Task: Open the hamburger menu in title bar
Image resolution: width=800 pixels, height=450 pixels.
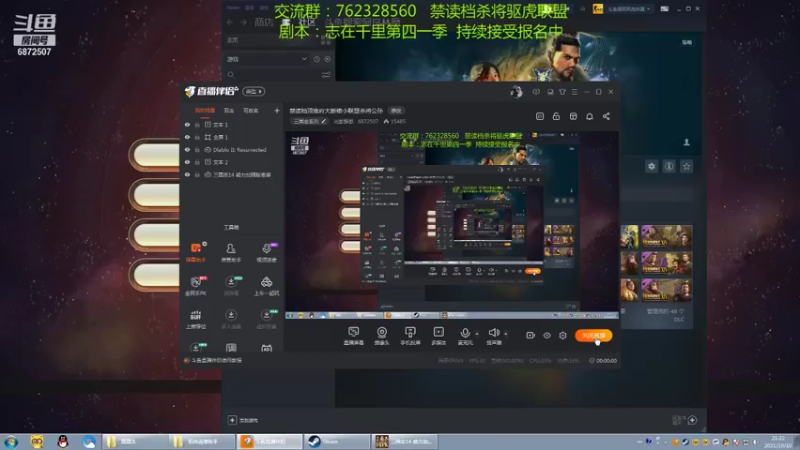Action: (x=574, y=92)
